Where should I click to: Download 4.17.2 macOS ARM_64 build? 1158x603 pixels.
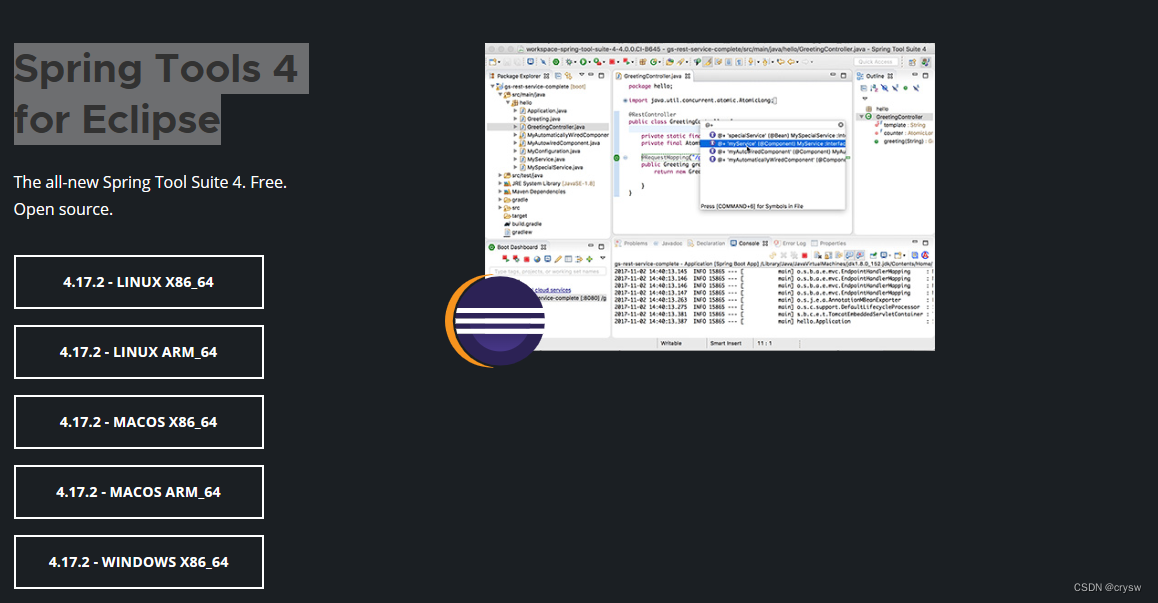point(139,492)
